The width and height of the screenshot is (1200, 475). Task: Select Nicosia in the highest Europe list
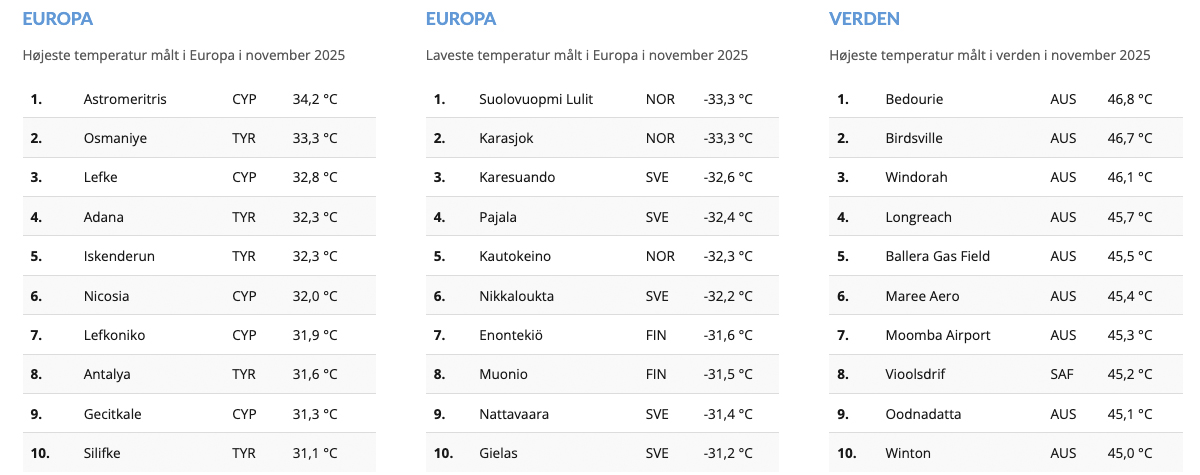pyautogui.click(x=106, y=296)
